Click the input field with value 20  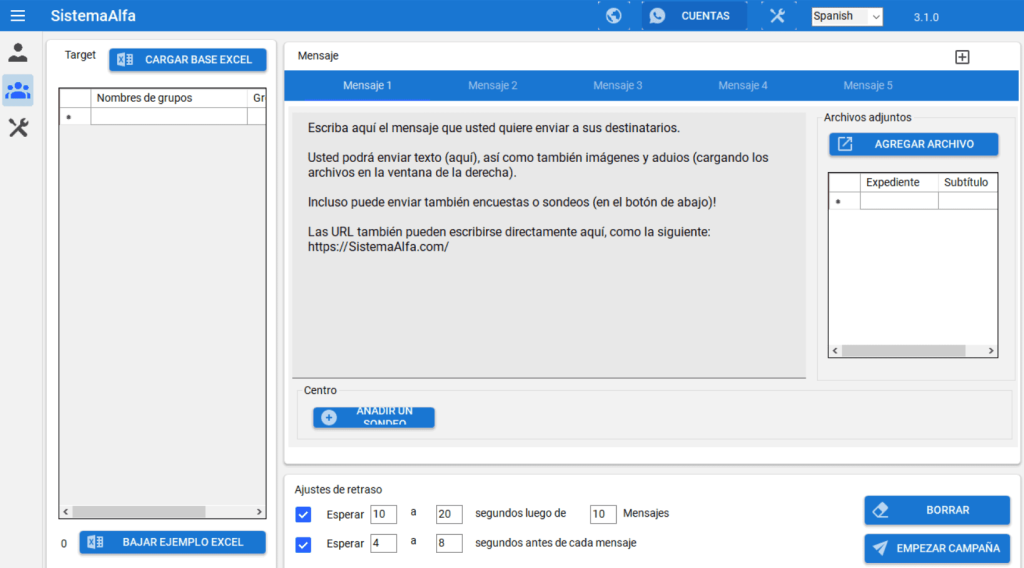point(449,514)
